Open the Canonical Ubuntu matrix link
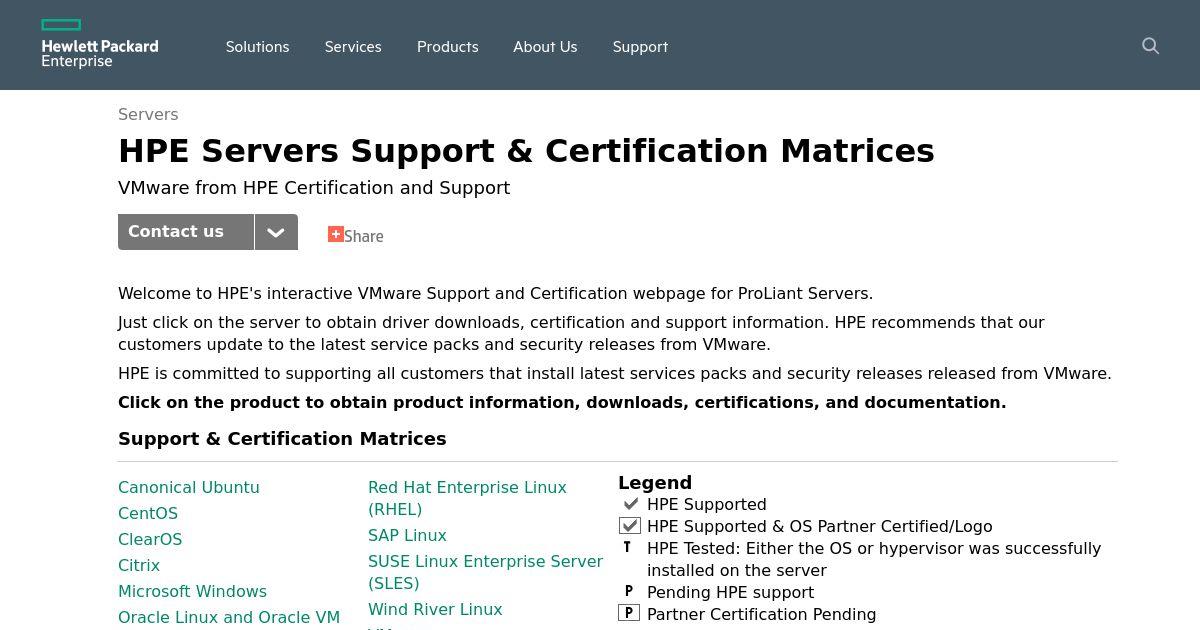Viewport: 1200px width, 630px height. tap(189, 487)
